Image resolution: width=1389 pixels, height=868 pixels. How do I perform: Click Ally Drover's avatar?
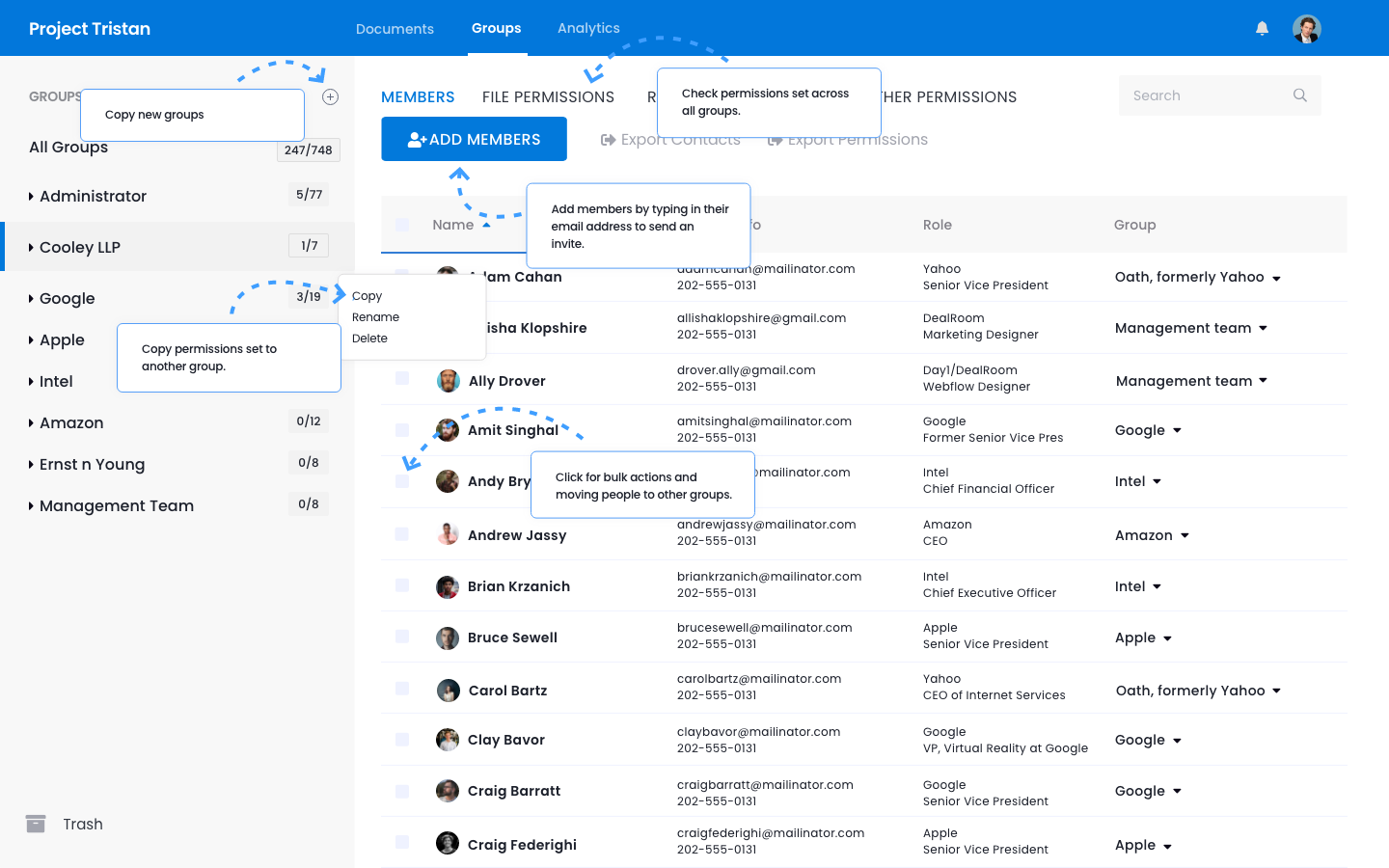tap(448, 381)
